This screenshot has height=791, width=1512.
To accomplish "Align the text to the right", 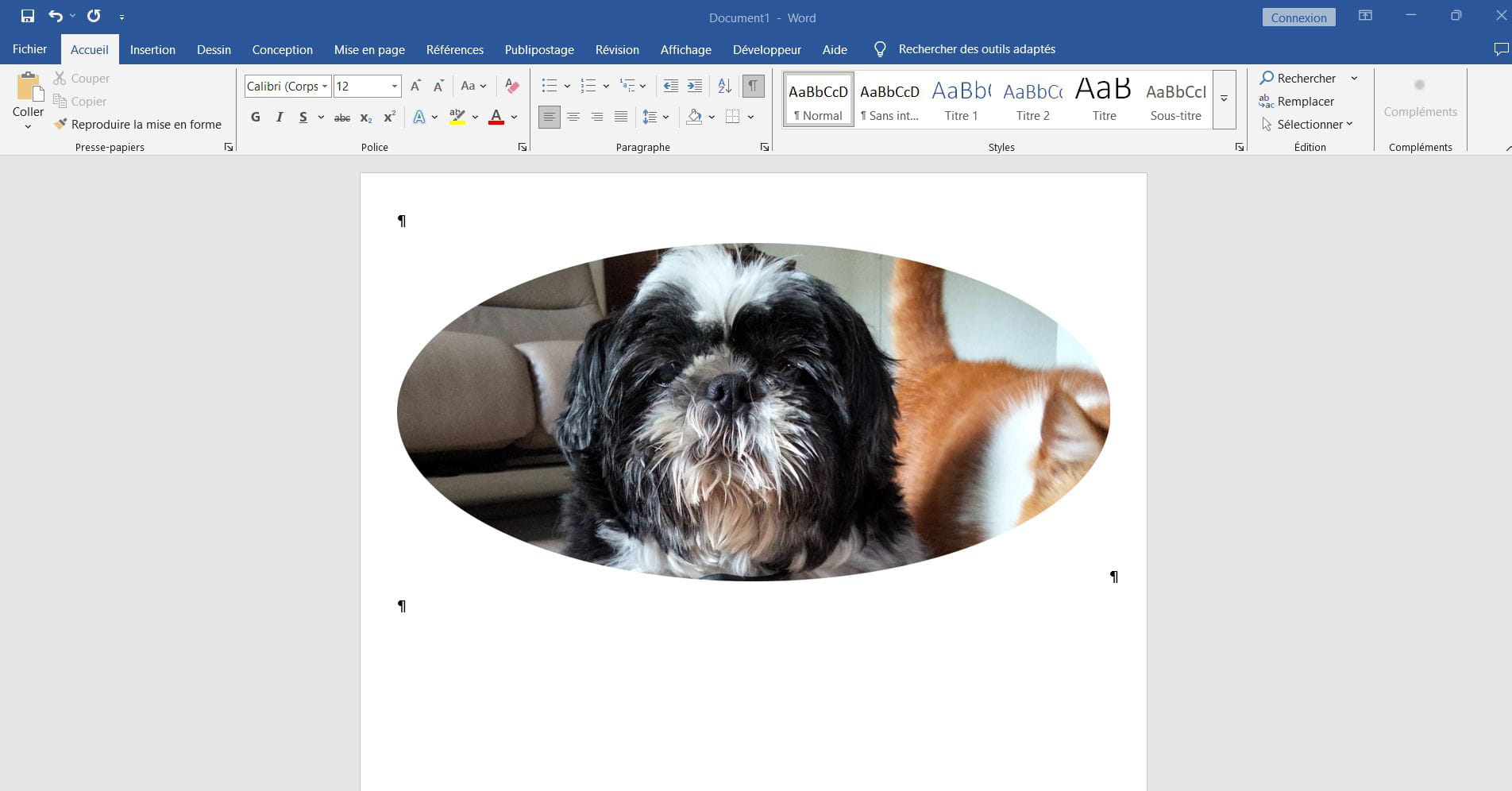I will click(597, 118).
